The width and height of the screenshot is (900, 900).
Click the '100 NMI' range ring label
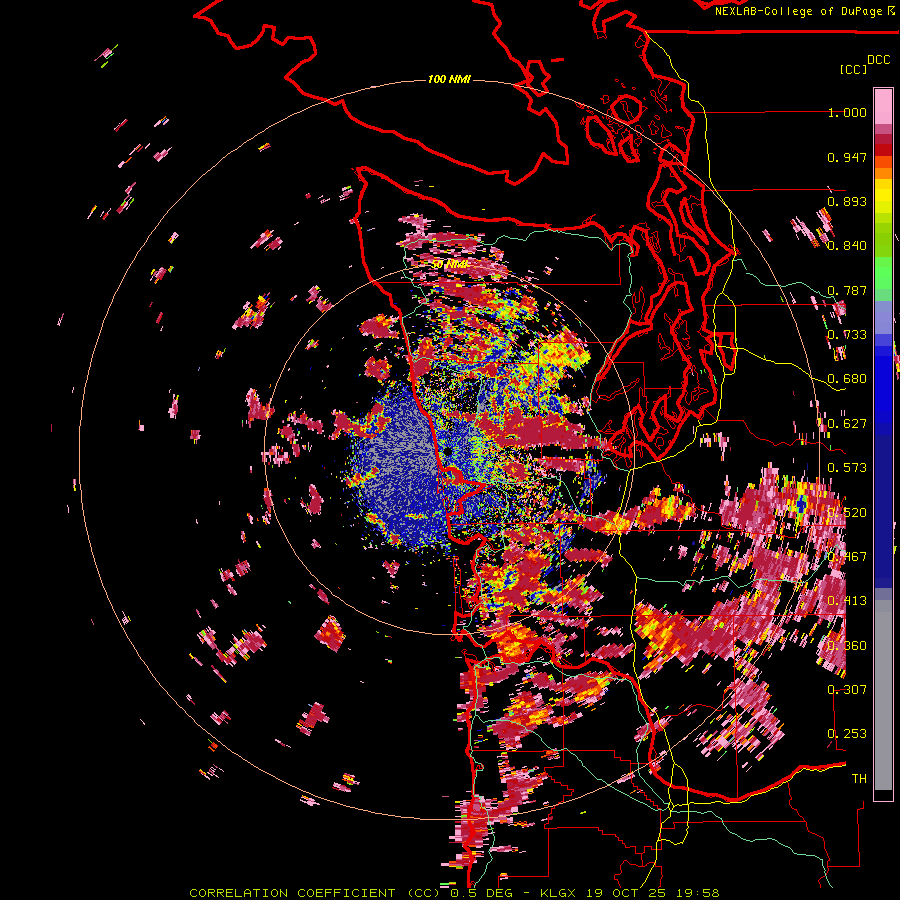click(x=449, y=79)
